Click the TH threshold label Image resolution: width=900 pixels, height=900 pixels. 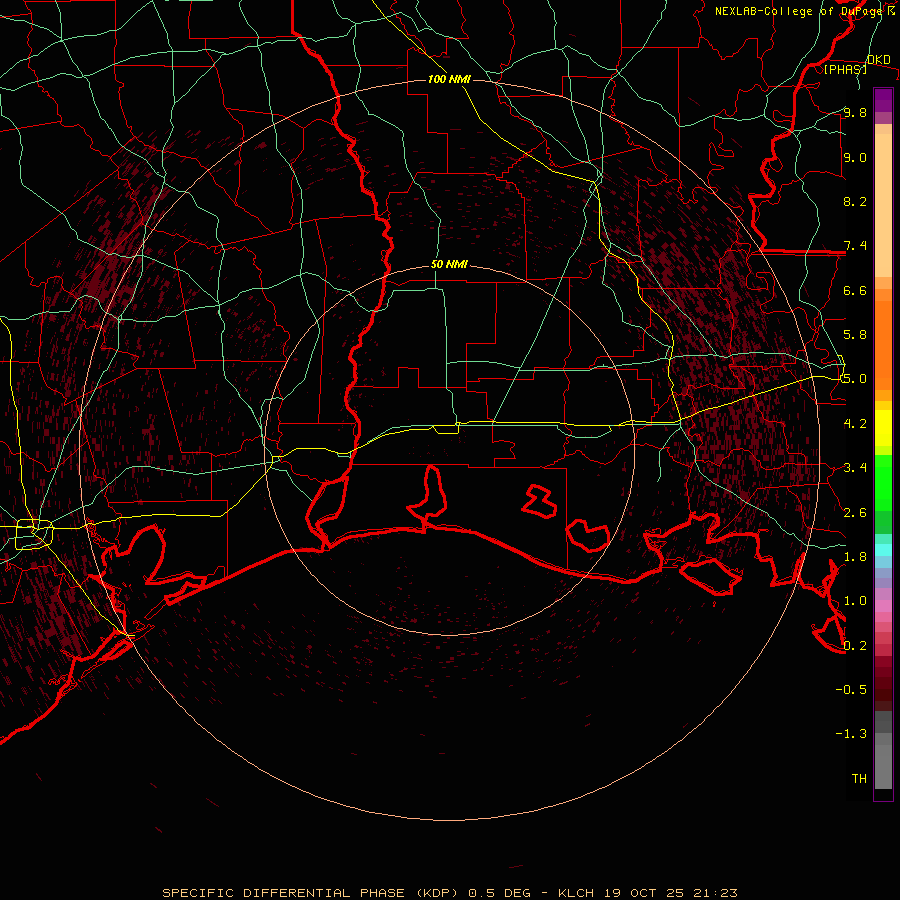point(859,779)
